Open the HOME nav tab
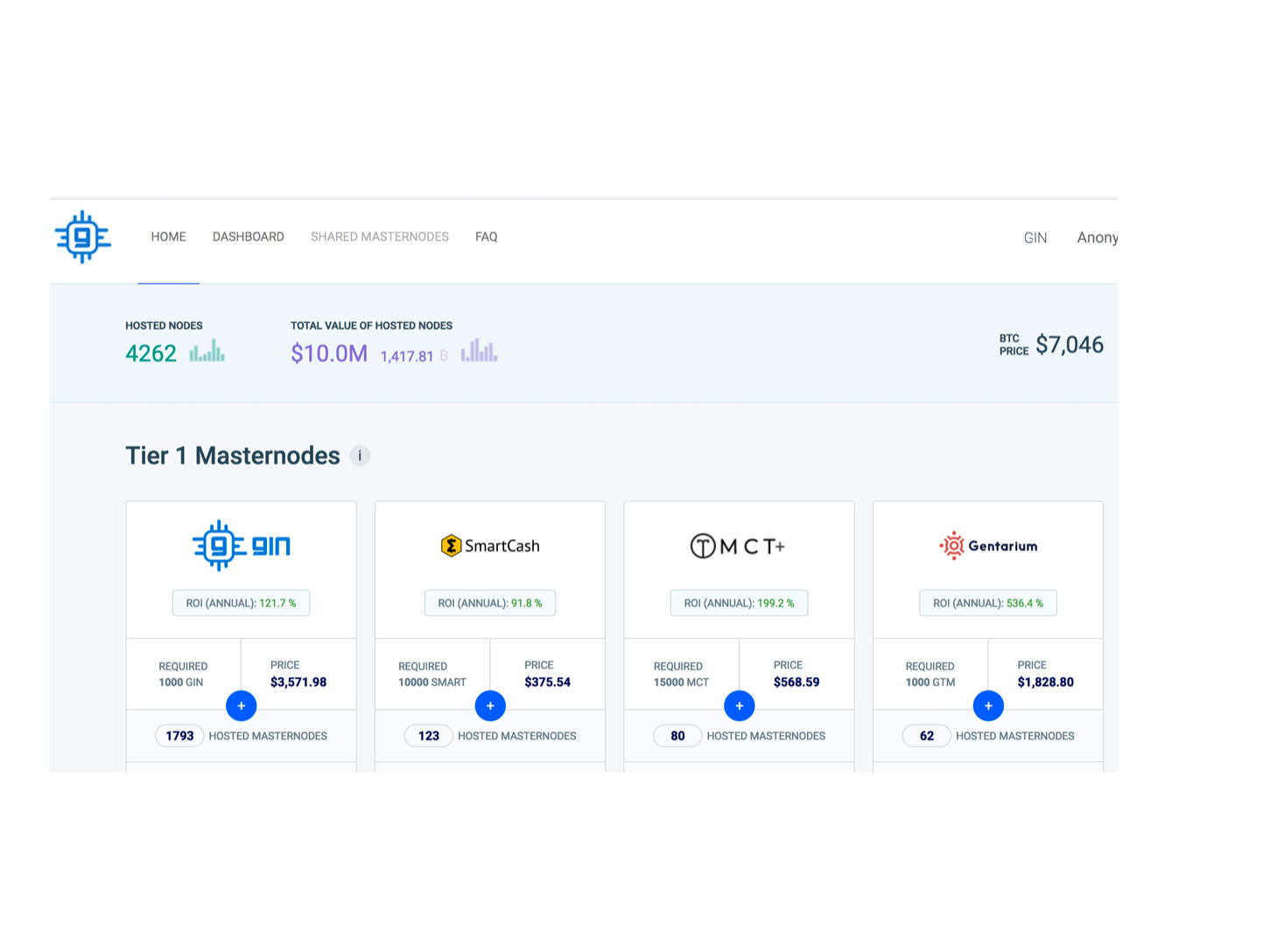The image size is (1270, 952). [168, 237]
